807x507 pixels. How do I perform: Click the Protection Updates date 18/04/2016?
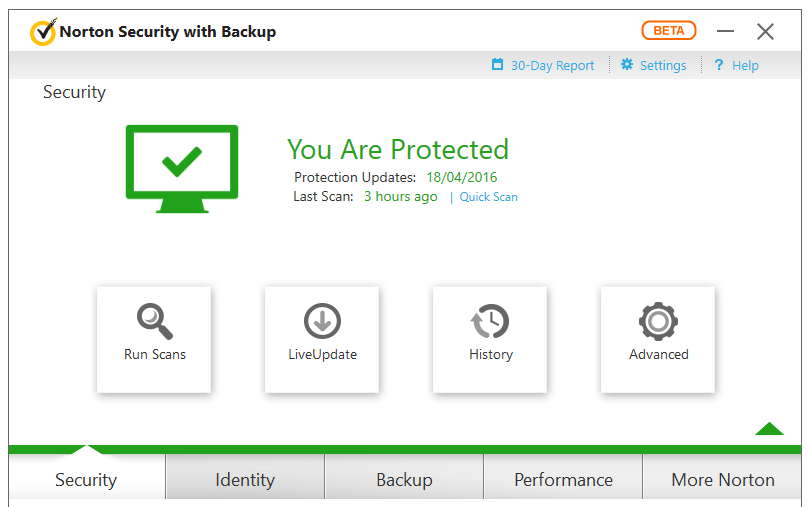click(x=462, y=178)
